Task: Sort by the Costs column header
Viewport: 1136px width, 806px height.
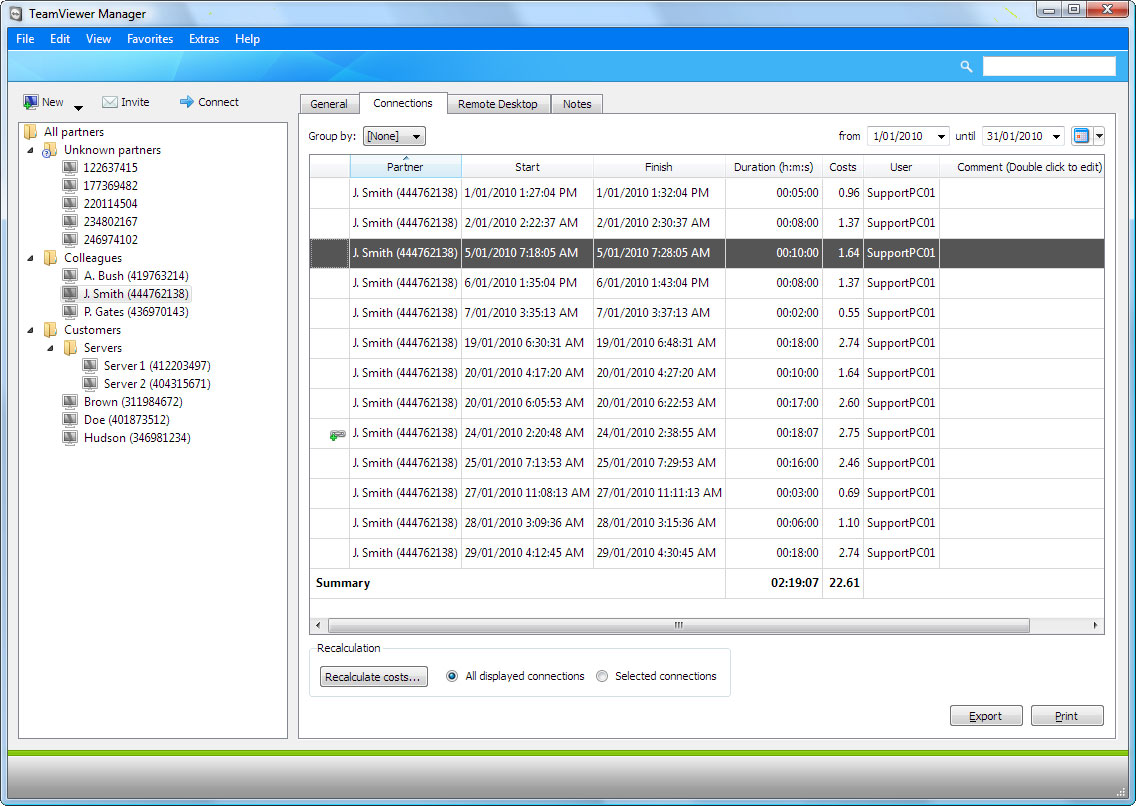Action: pyautogui.click(x=843, y=167)
